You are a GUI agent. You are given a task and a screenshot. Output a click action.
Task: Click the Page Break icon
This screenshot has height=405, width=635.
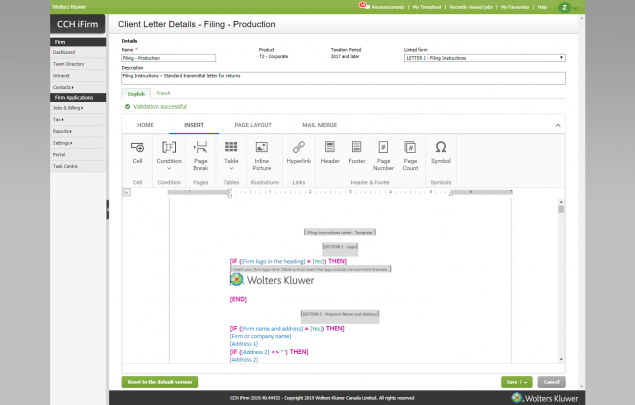(200, 151)
